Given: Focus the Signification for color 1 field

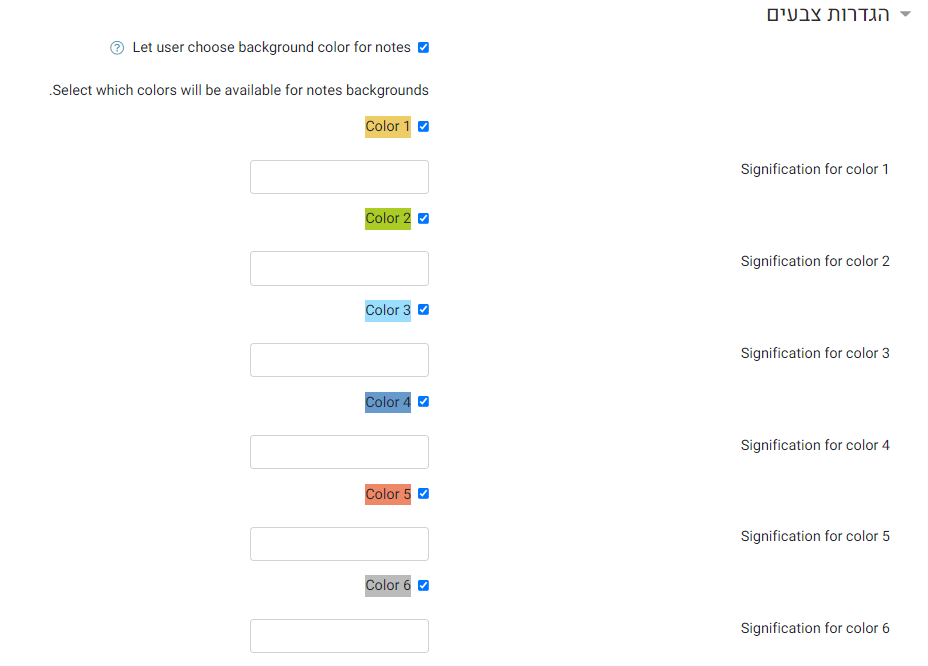Looking at the screenshot, I should (x=339, y=177).
